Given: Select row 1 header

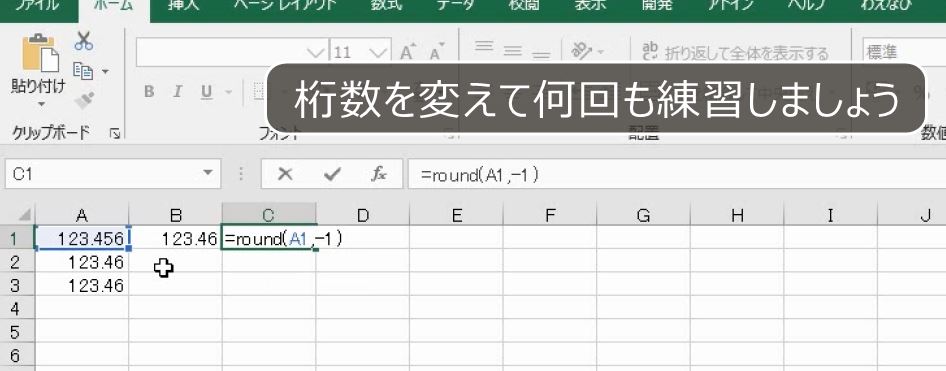Looking at the screenshot, I should point(17,239).
